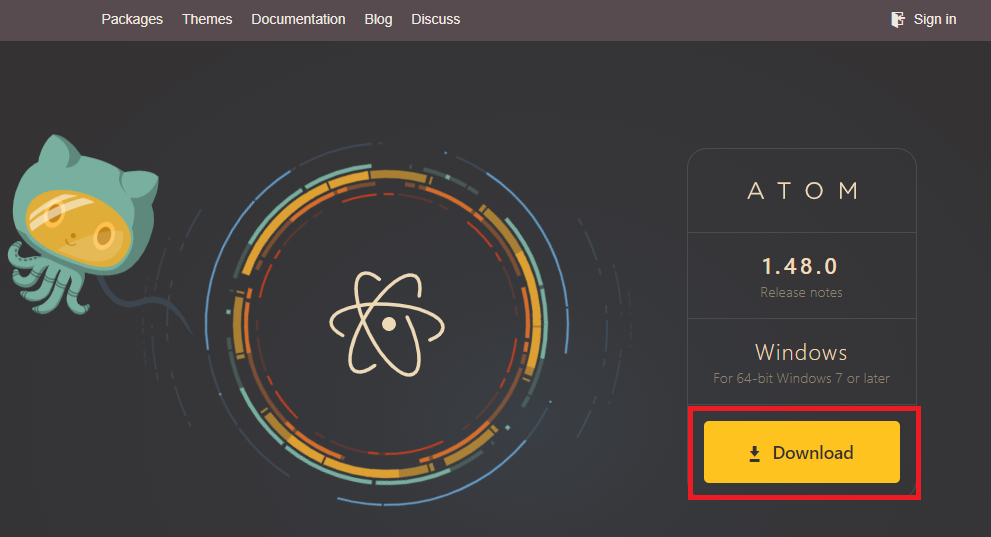The image size is (991, 537).
Task: Open the Discuss forum link
Action: tap(435, 20)
